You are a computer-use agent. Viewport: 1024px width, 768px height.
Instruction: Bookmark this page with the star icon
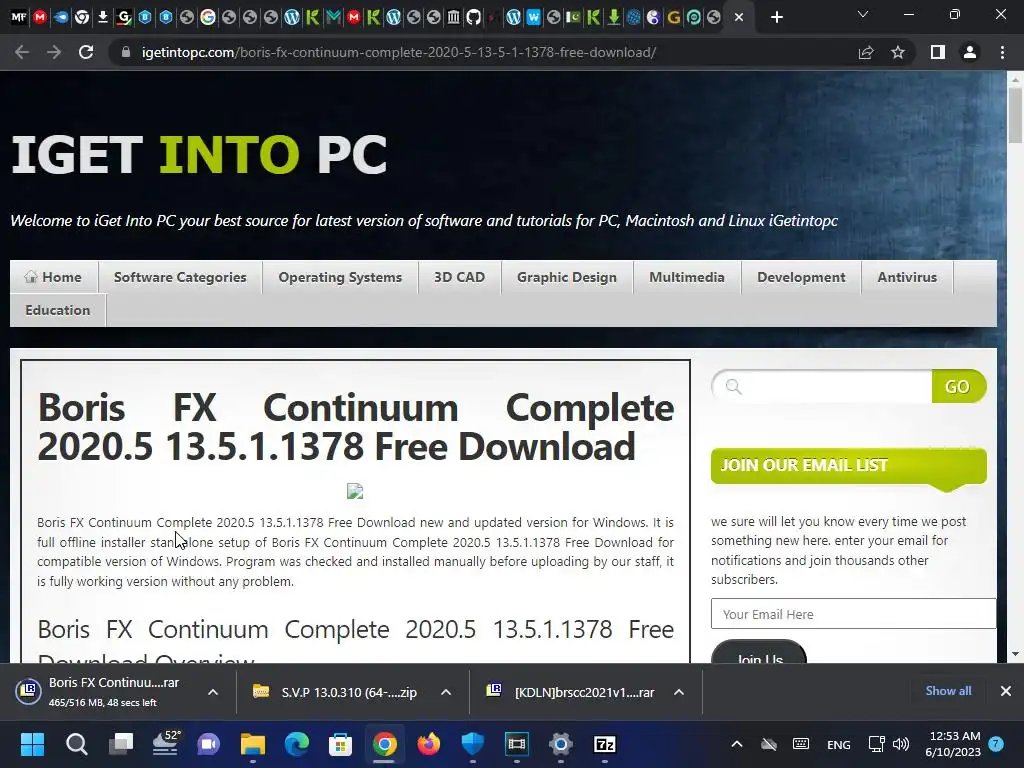coord(898,52)
